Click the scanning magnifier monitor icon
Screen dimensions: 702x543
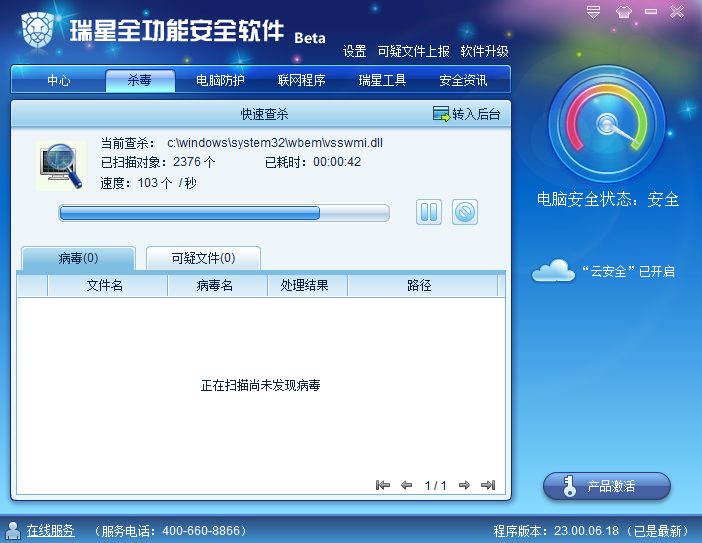click(61, 166)
